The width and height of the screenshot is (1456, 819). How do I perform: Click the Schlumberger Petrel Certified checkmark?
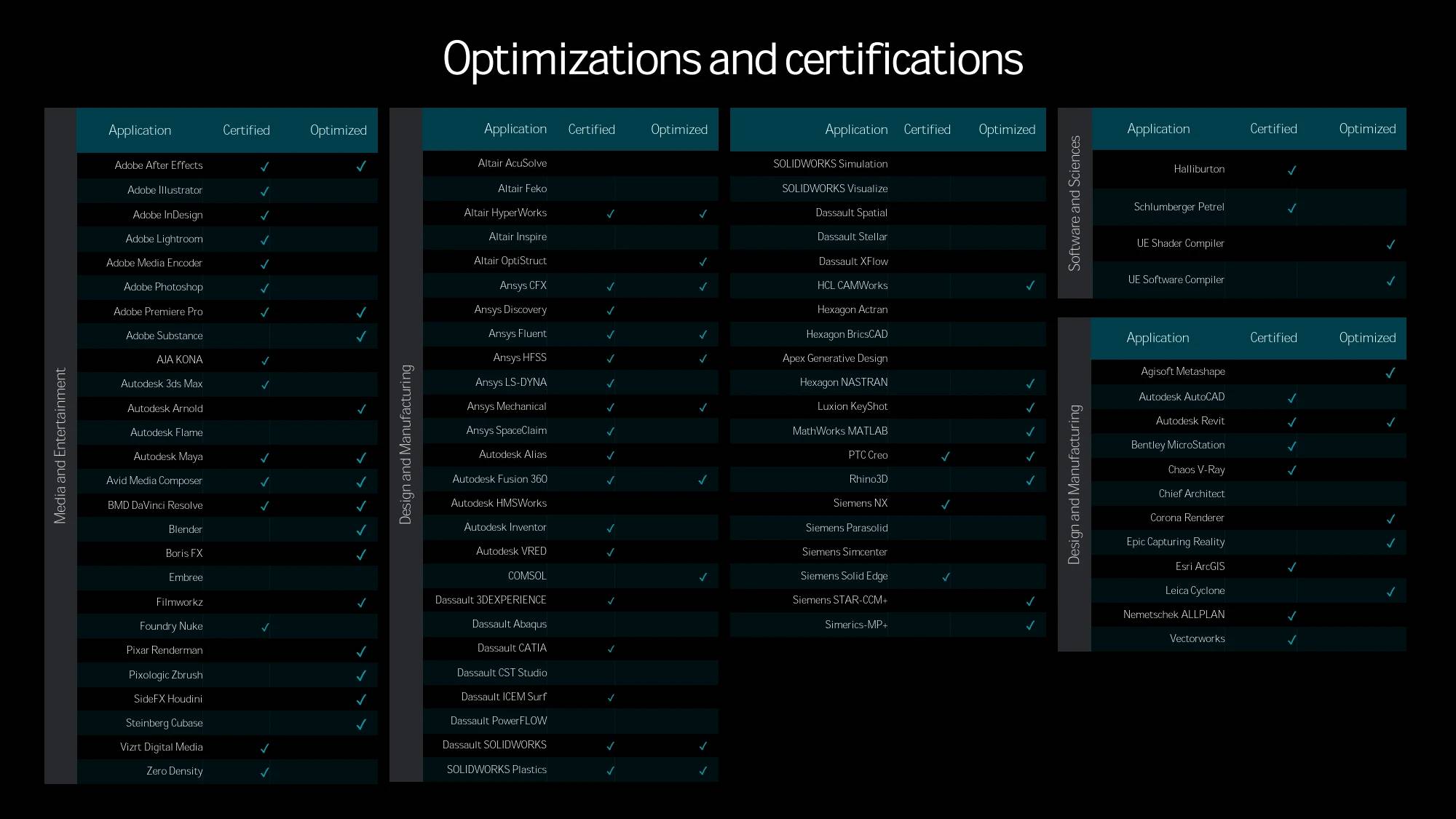point(1292,208)
